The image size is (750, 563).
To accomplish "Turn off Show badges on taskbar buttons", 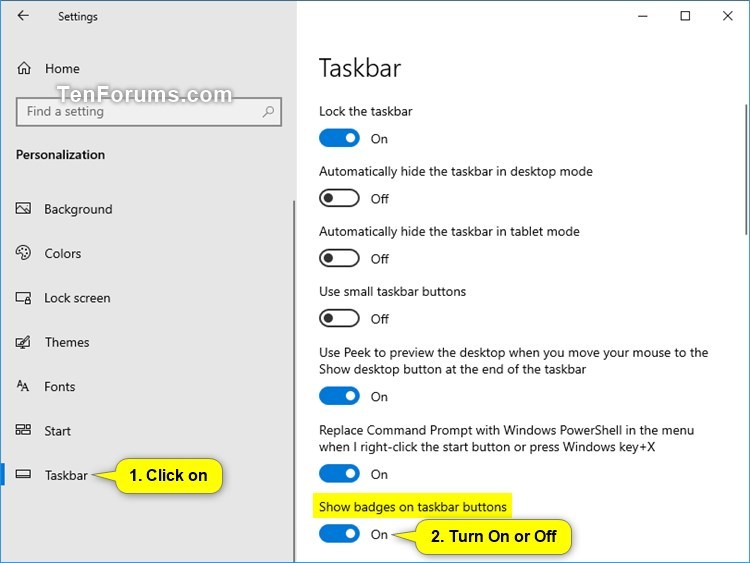I will 339,534.
